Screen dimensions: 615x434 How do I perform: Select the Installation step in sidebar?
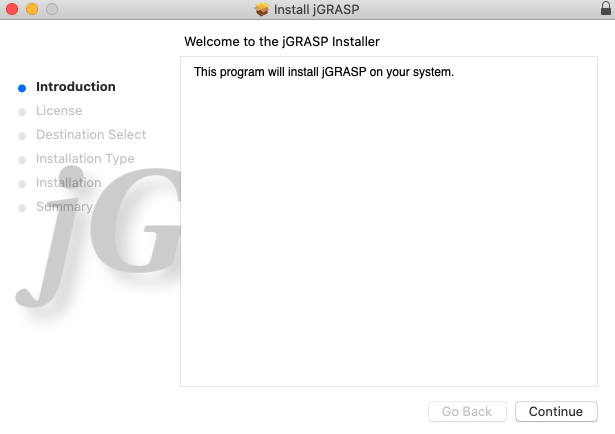pos(69,182)
